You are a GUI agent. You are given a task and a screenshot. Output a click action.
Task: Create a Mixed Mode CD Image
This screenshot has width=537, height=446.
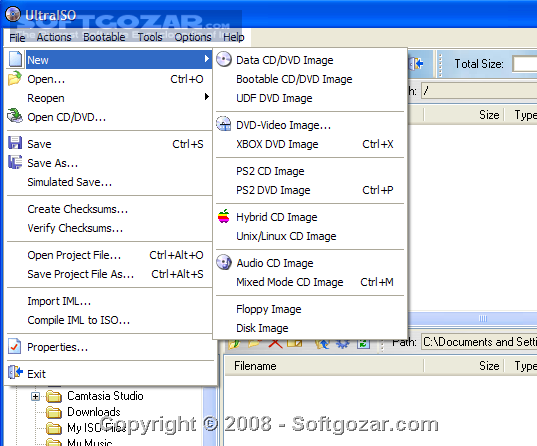coord(310,282)
